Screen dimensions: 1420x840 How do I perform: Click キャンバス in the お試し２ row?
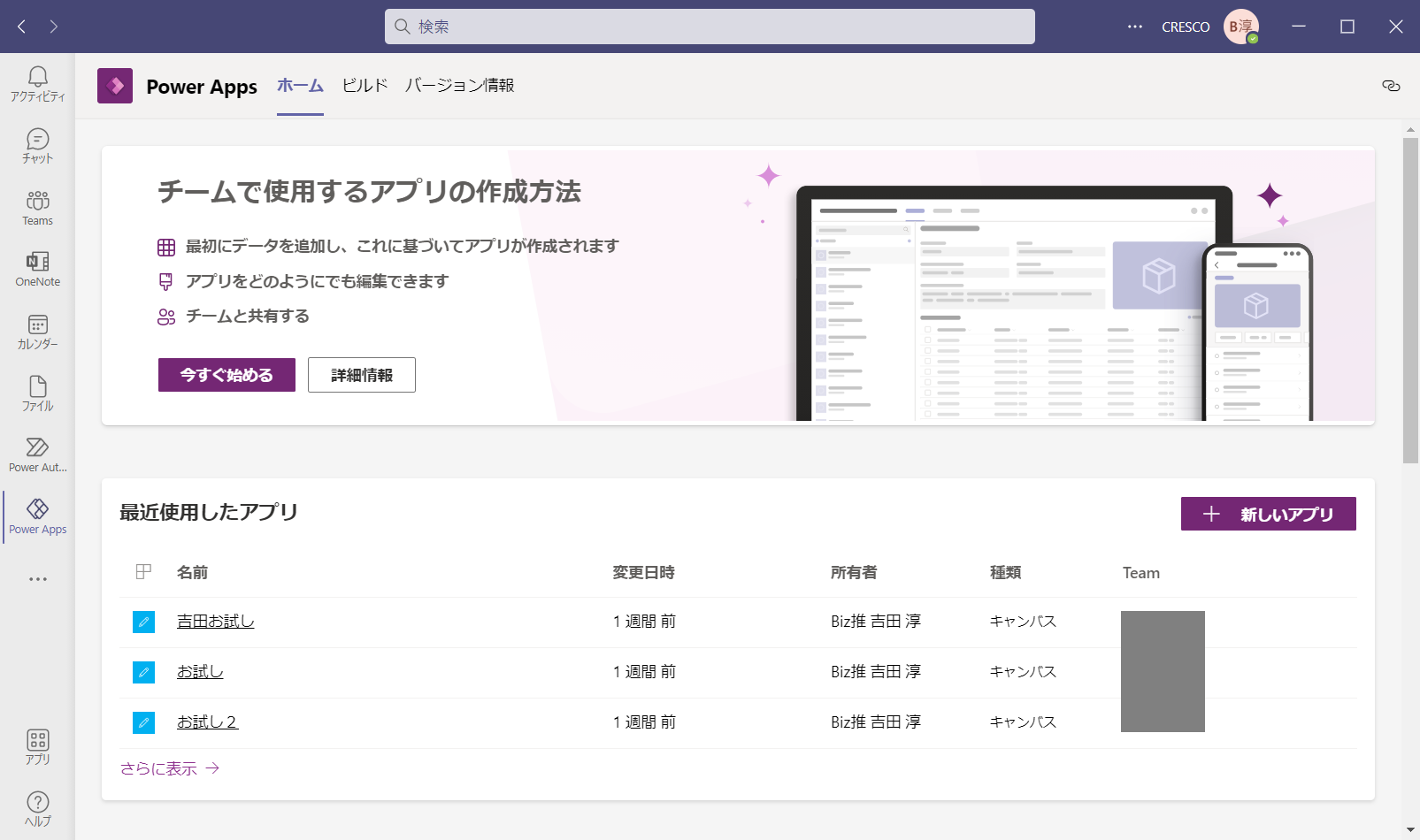(x=1023, y=722)
